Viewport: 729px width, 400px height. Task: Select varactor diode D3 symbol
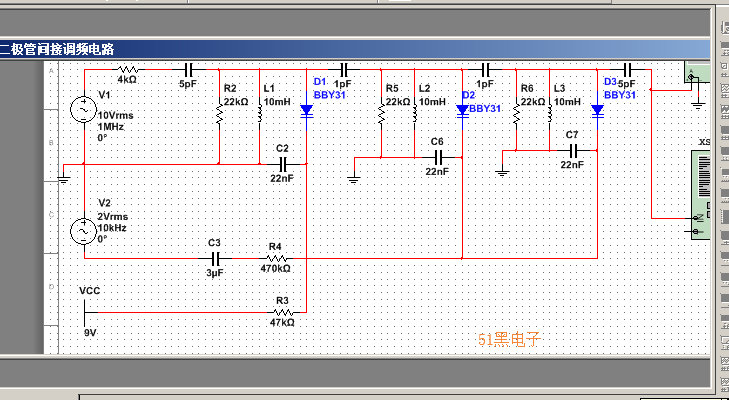click(x=597, y=112)
